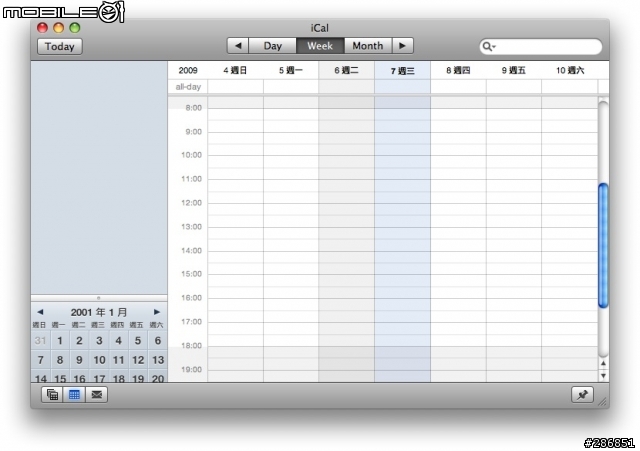
Task: Go to previous week with left arrow
Action: coord(238,46)
